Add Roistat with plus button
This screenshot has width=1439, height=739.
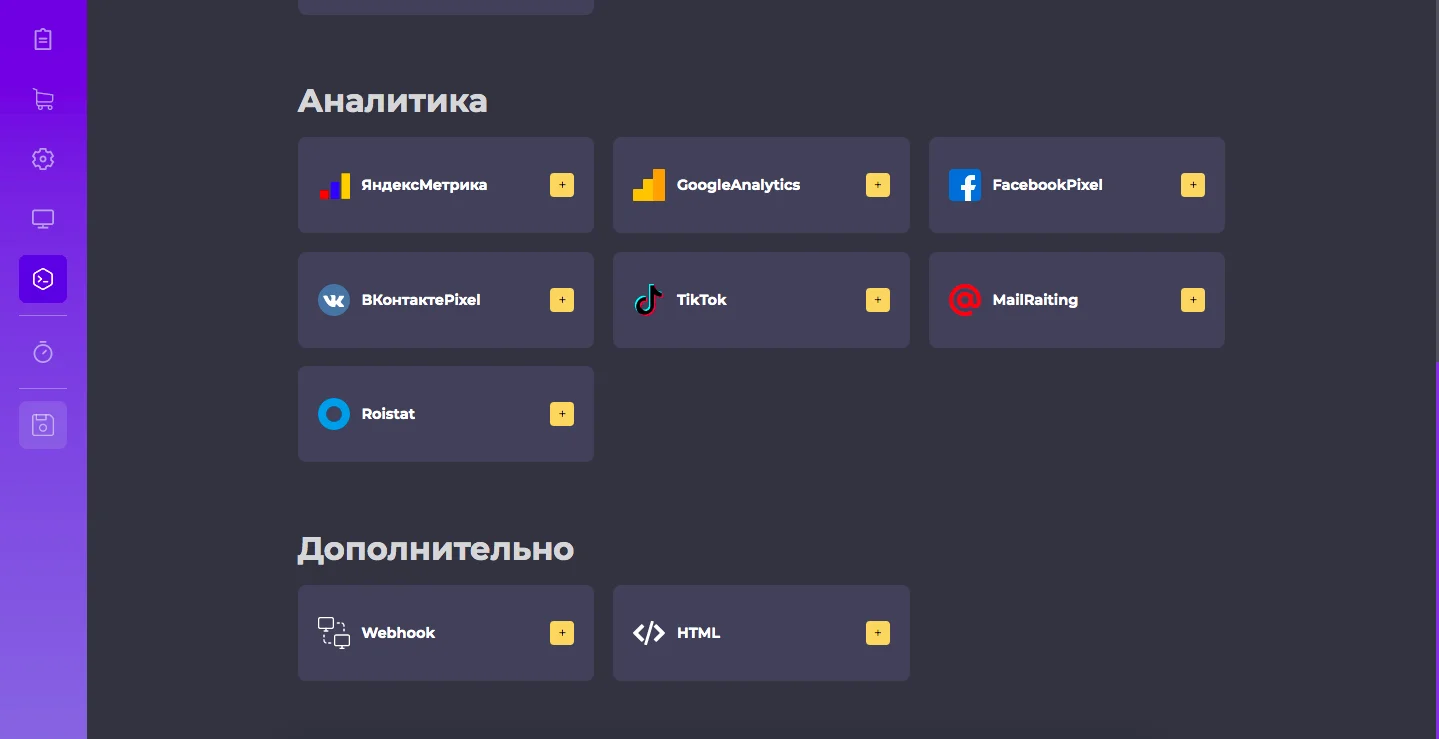(x=562, y=414)
